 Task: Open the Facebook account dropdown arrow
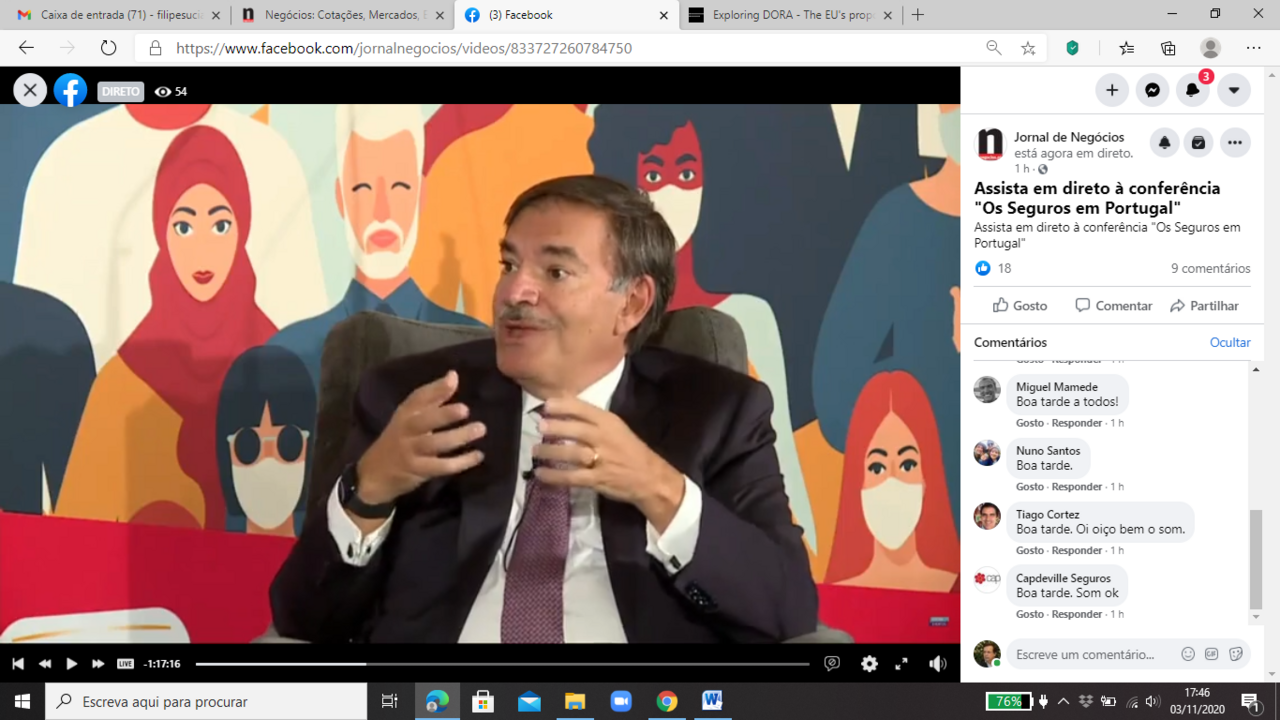click(x=1234, y=90)
